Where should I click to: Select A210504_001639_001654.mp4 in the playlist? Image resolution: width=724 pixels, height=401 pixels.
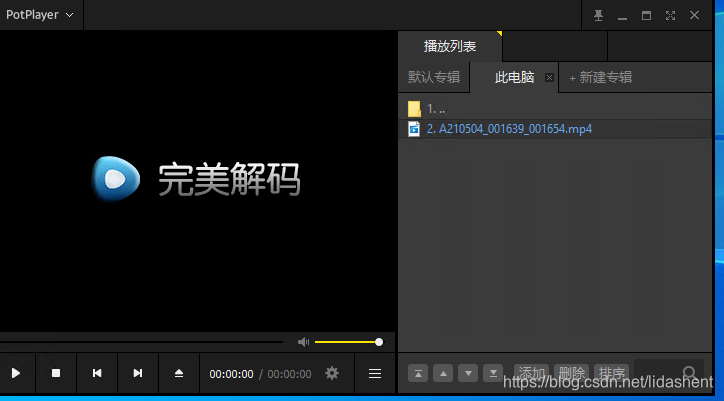click(x=555, y=129)
